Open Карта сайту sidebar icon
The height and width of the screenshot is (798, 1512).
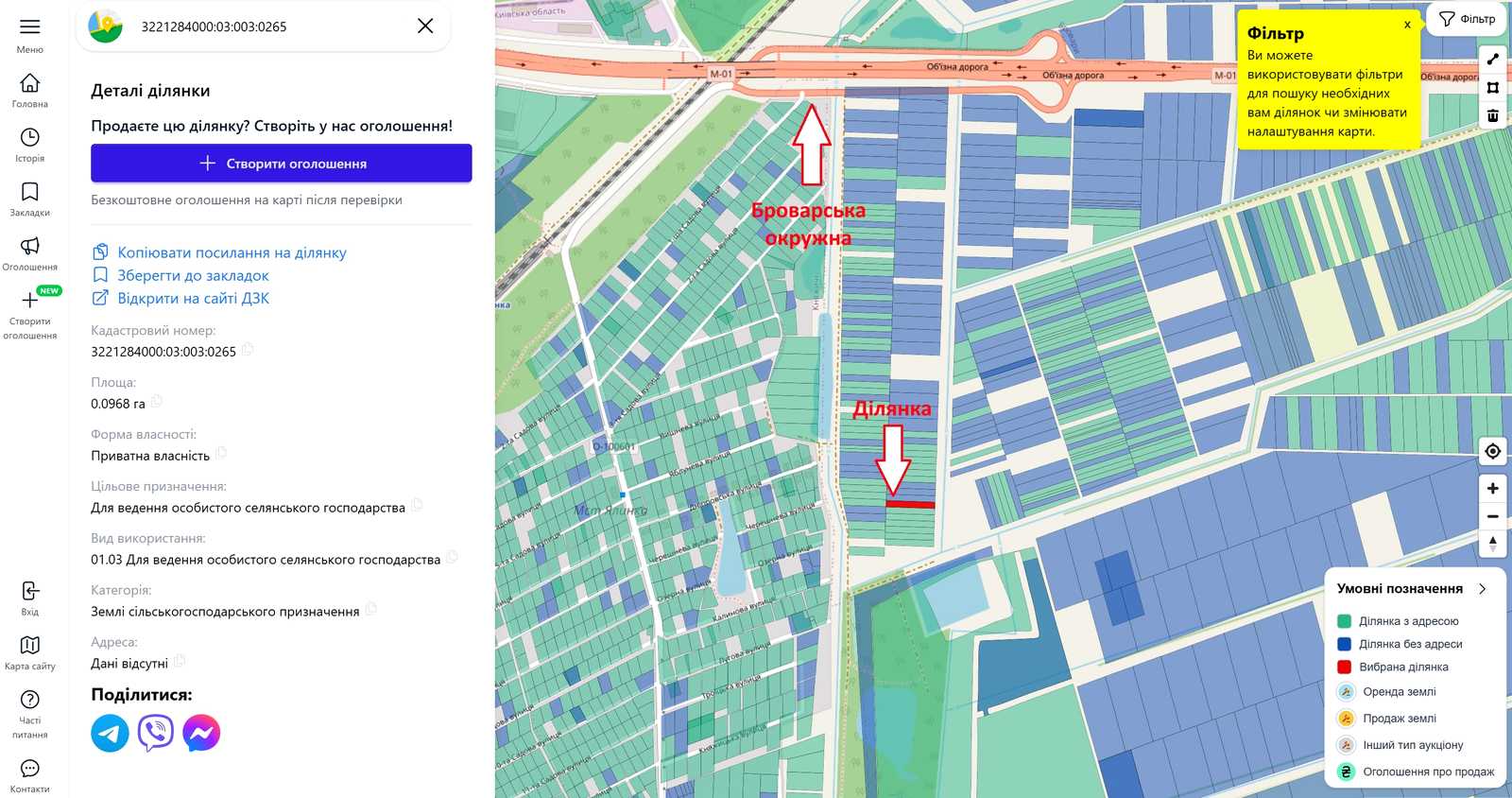pos(30,645)
